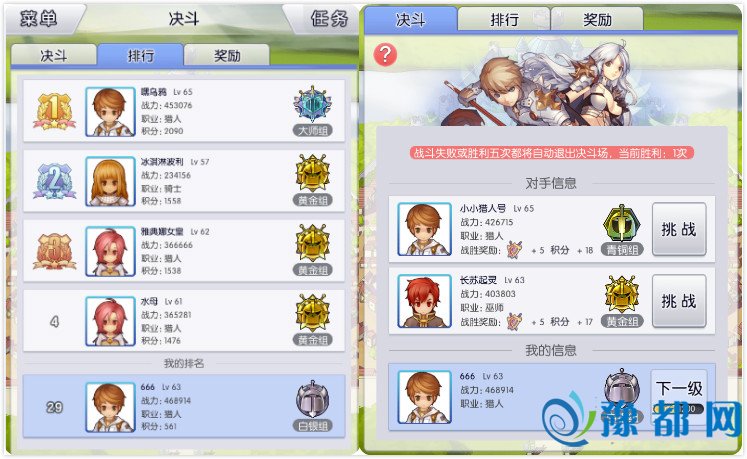
Task: Click avatar of top-ranked player
Action: 110,112
